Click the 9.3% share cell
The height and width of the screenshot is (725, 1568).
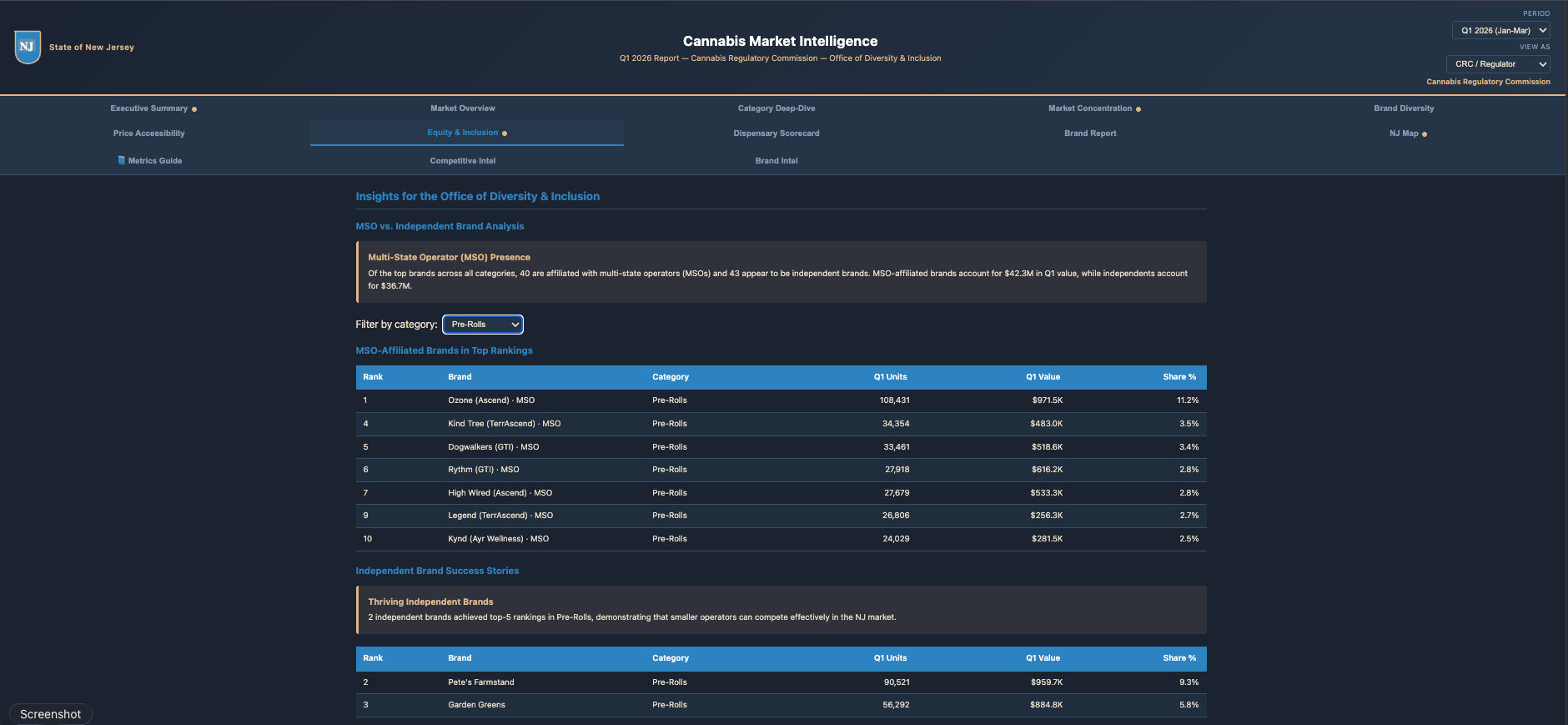[x=1189, y=682]
